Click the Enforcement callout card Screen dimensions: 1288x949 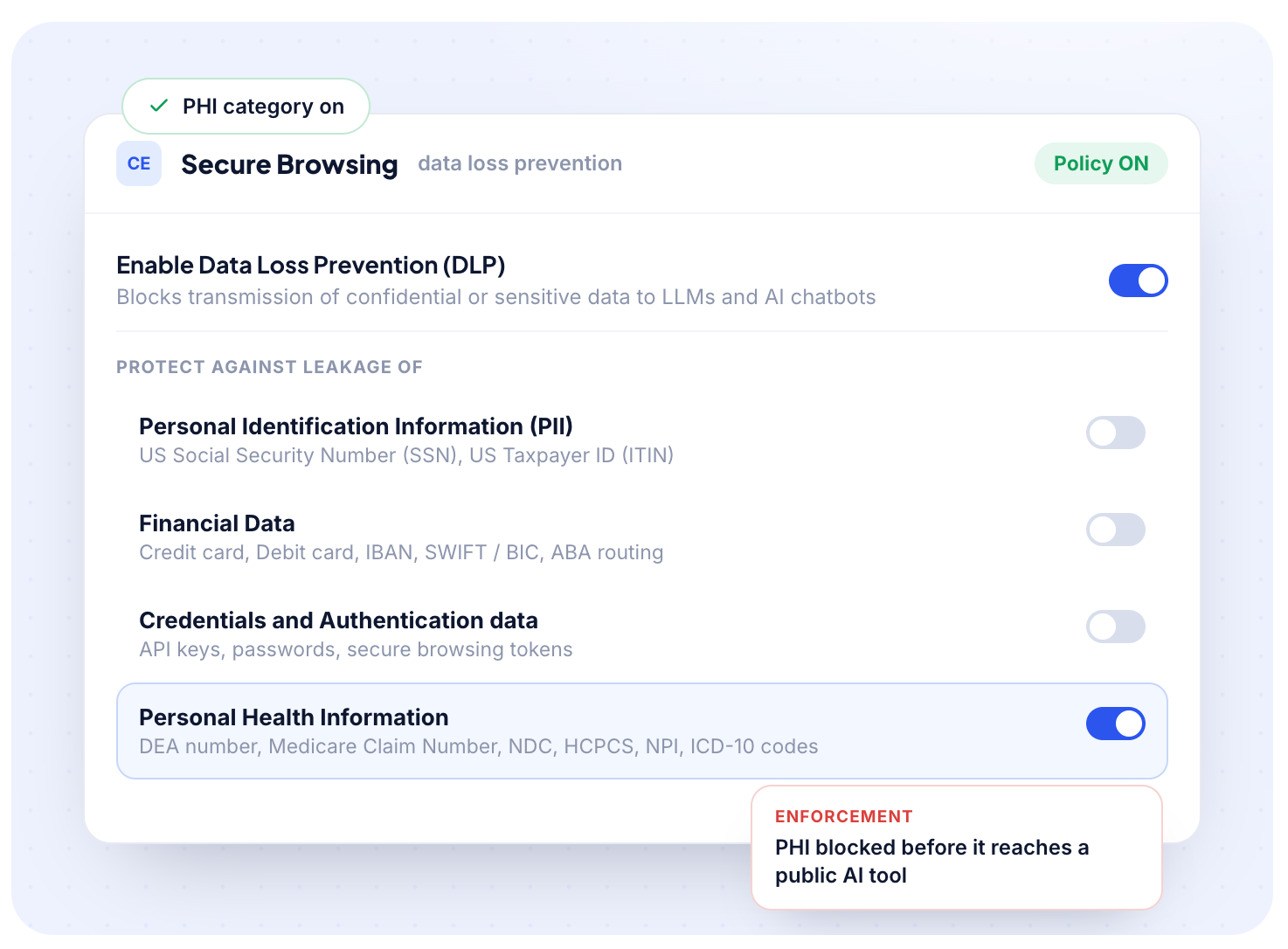tap(957, 848)
